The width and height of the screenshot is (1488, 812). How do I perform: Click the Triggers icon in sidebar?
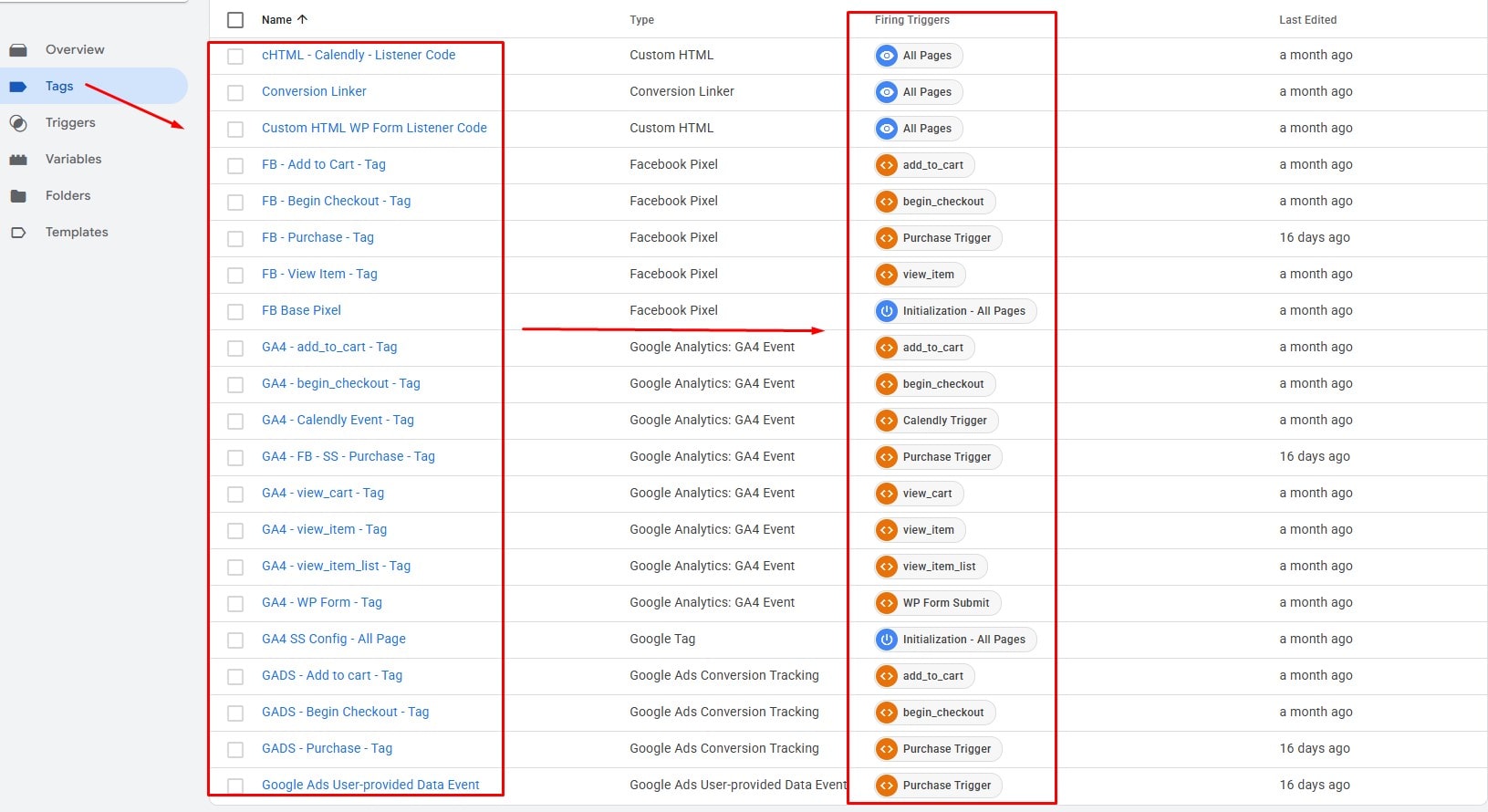point(18,123)
